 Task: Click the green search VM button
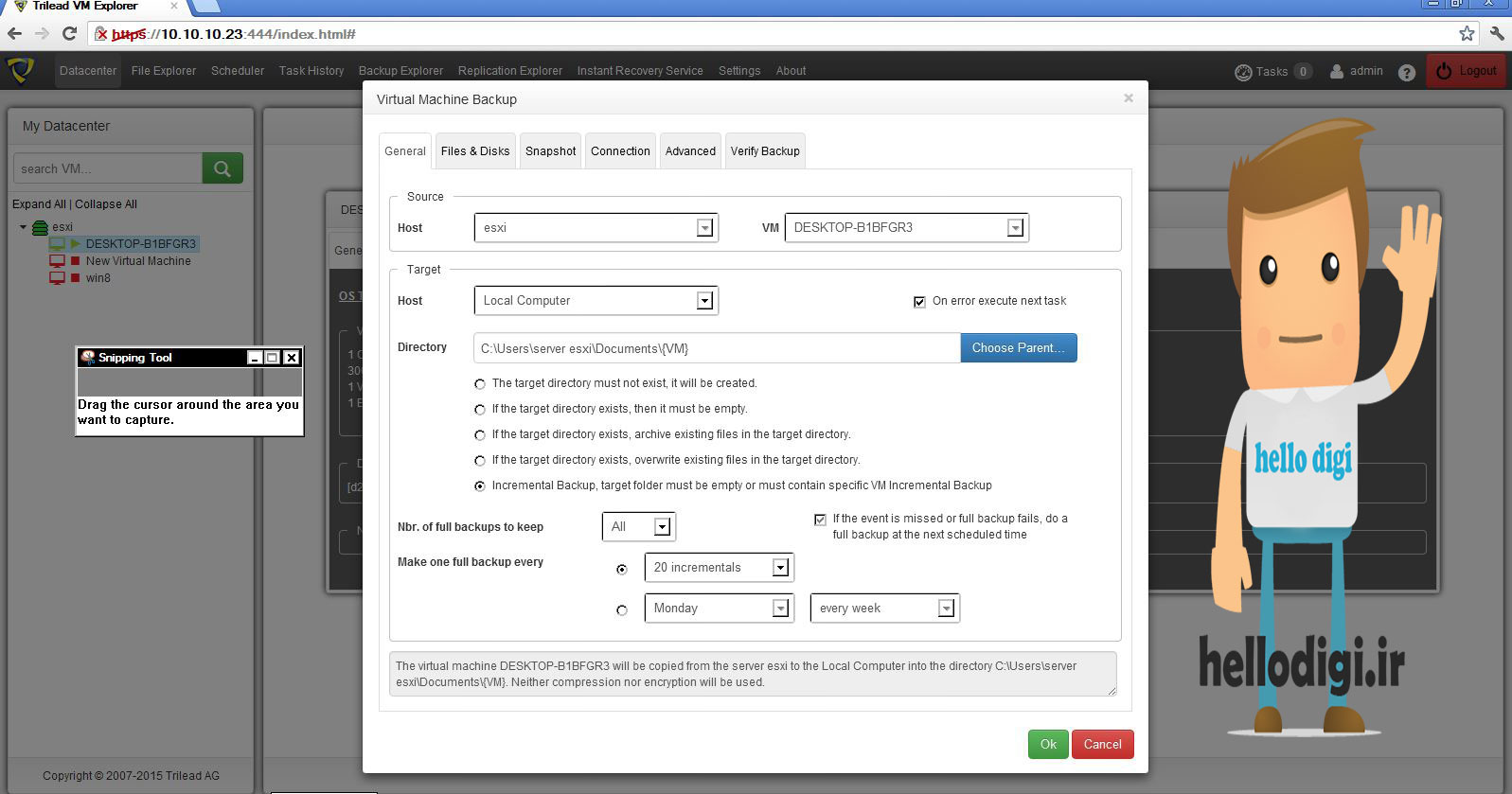click(x=222, y=168)
